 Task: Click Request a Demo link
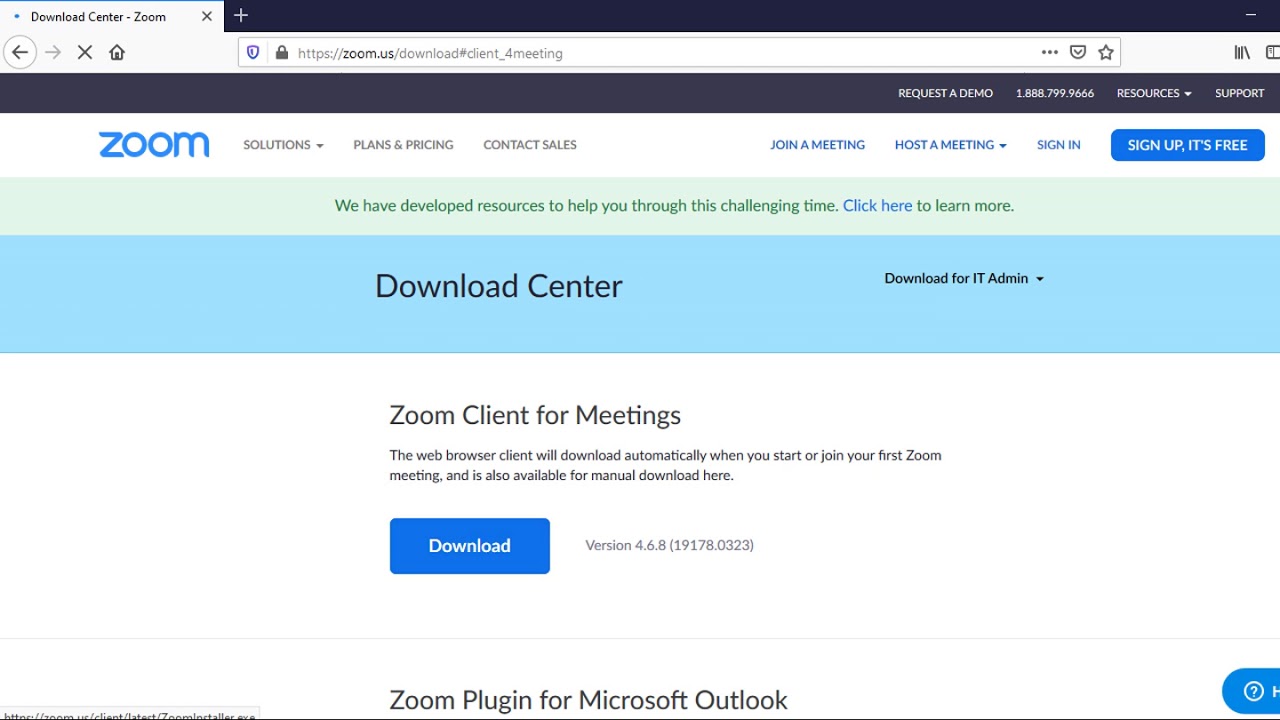(x=945, y=93)
